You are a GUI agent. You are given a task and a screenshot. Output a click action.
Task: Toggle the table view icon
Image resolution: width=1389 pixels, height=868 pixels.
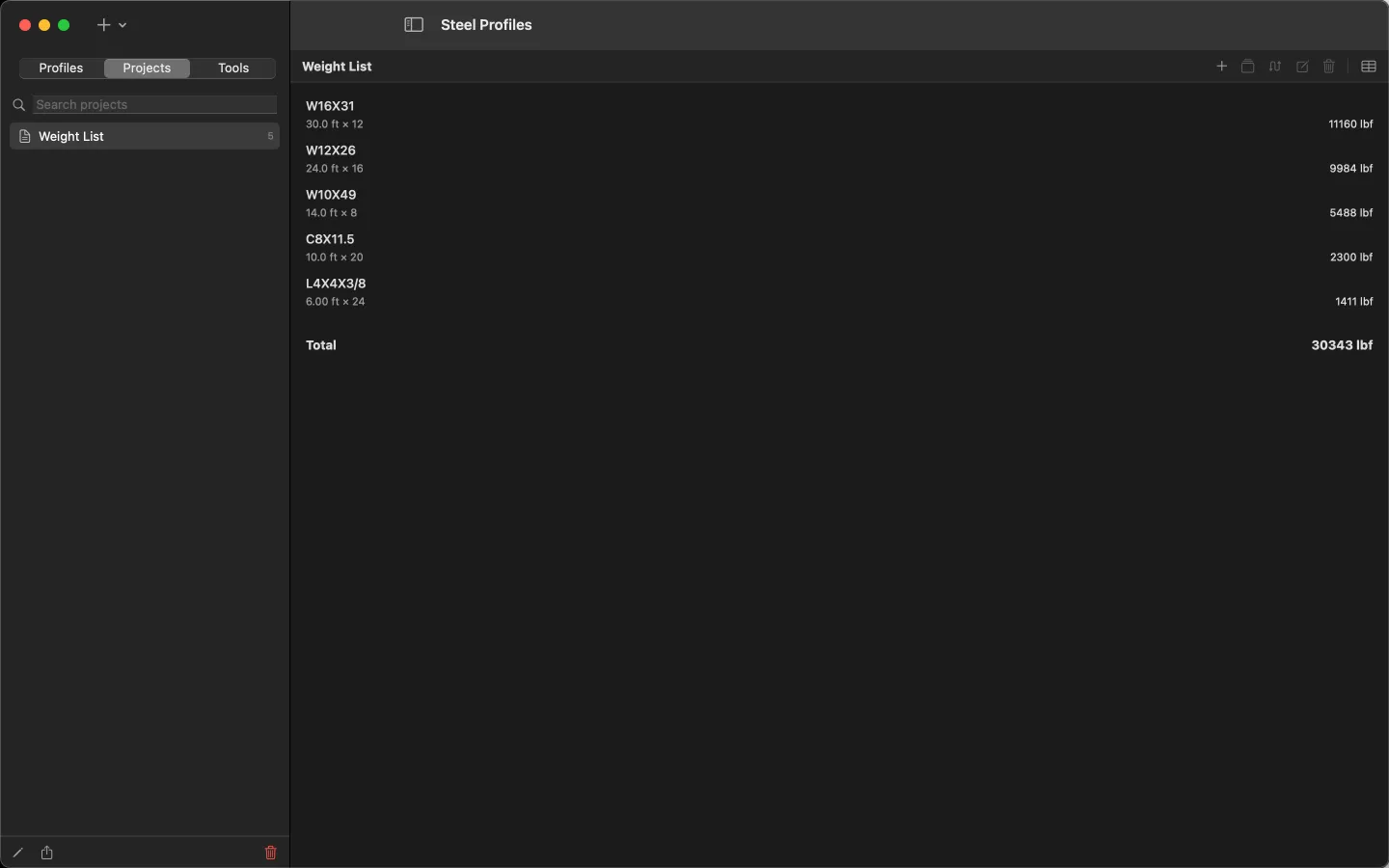(x=1368, y=67)
